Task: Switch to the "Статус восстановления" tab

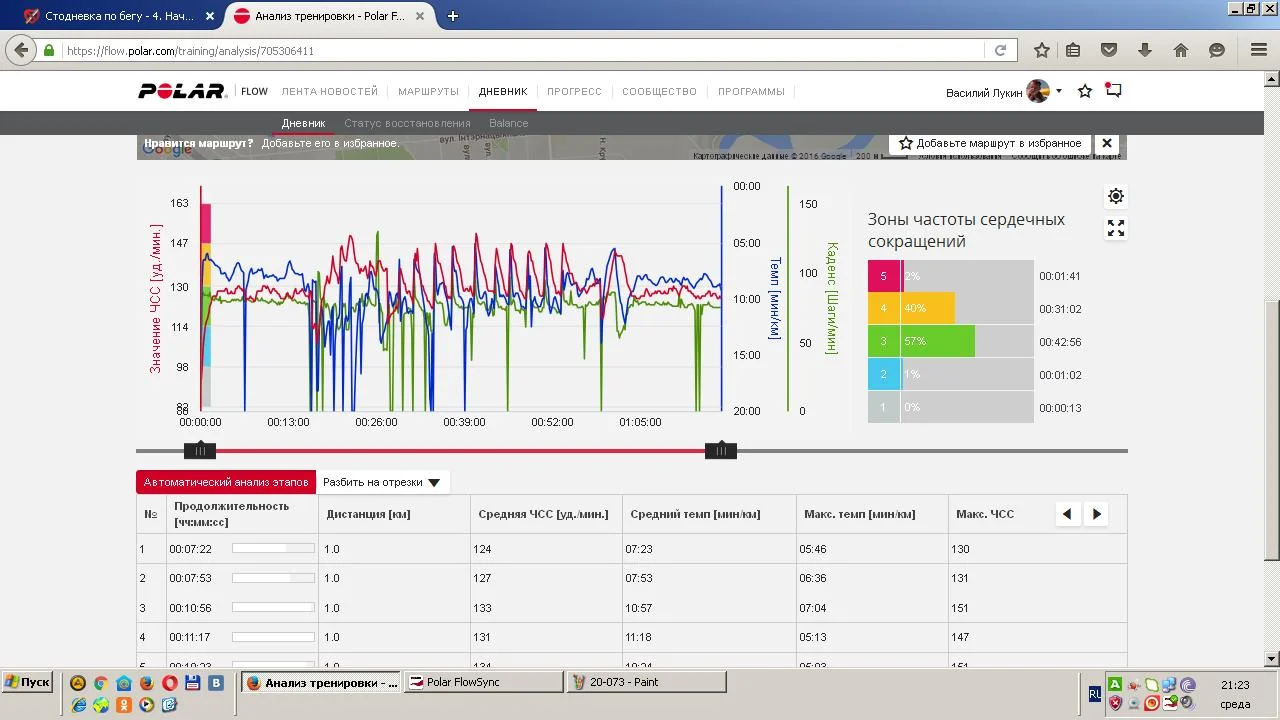Action: click(407, 123)
